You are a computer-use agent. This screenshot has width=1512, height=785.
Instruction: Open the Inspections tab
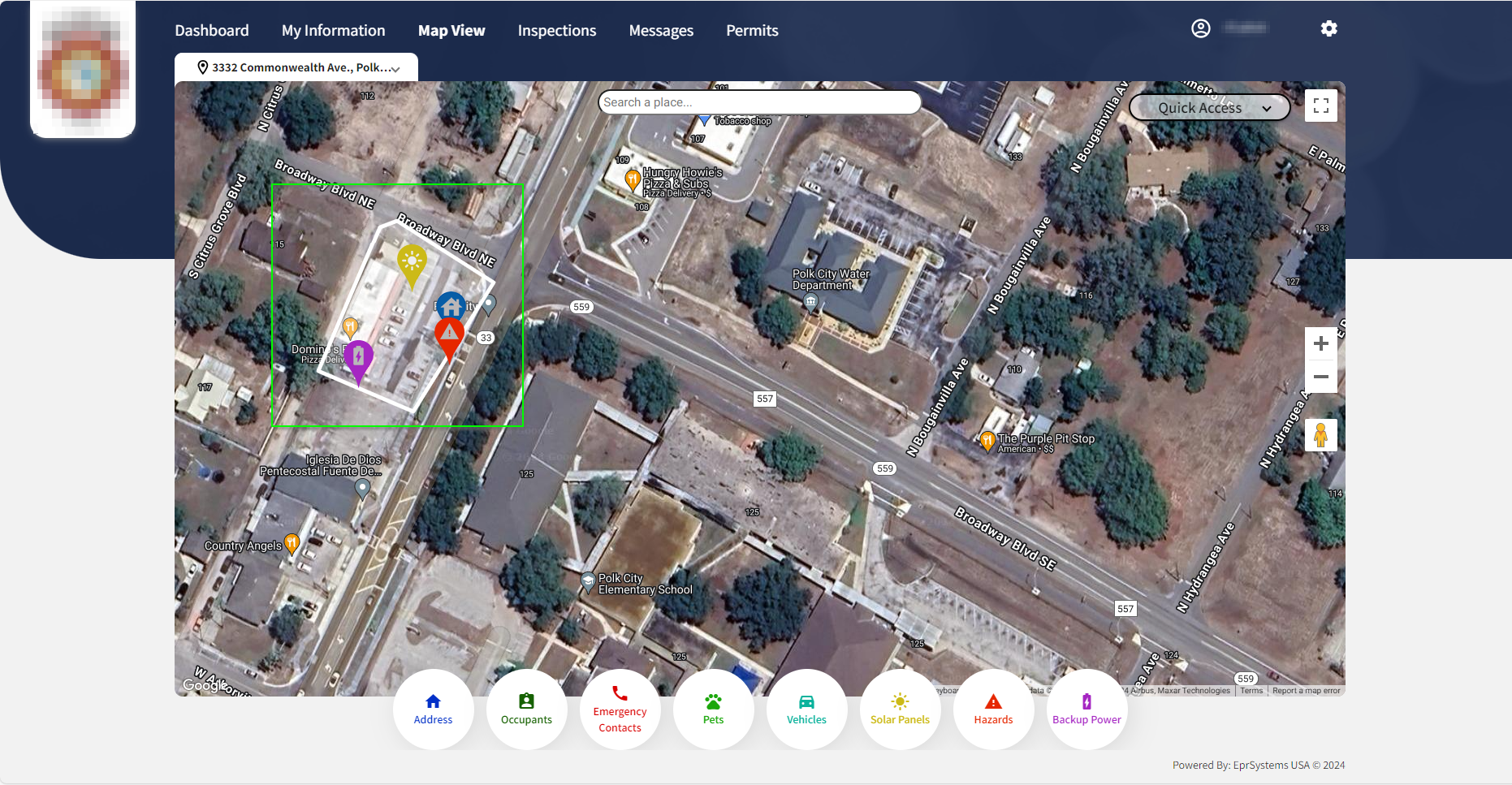point(557,31)
